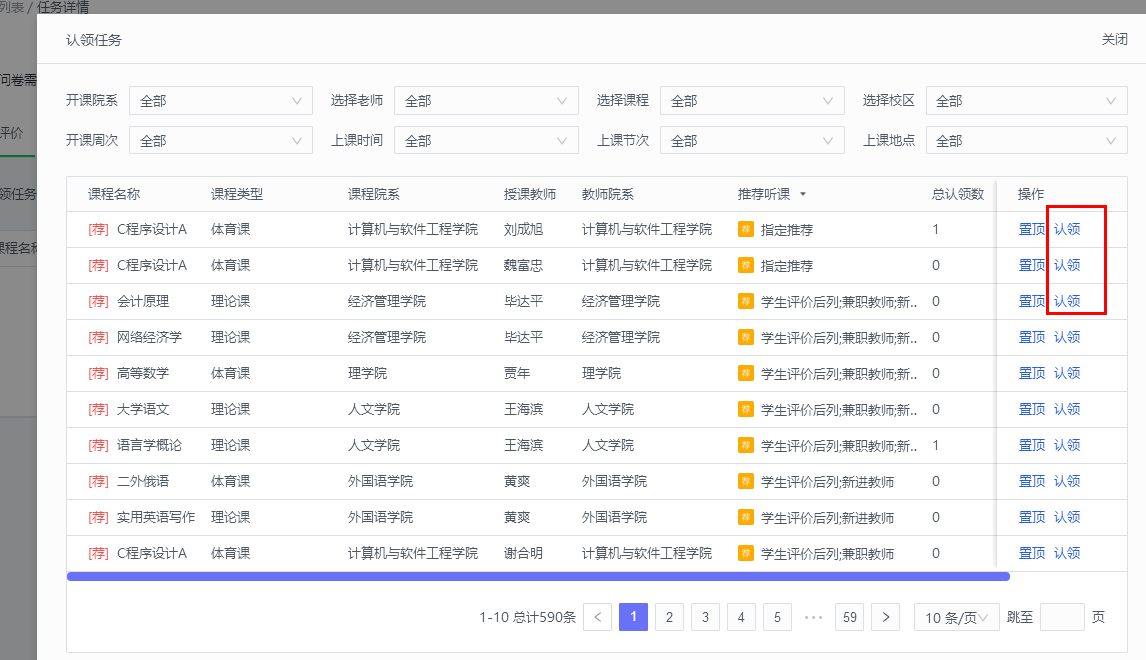The image size is (1146, 660).
Task: Jump to last page 59
Action: [x=849, y=617]
